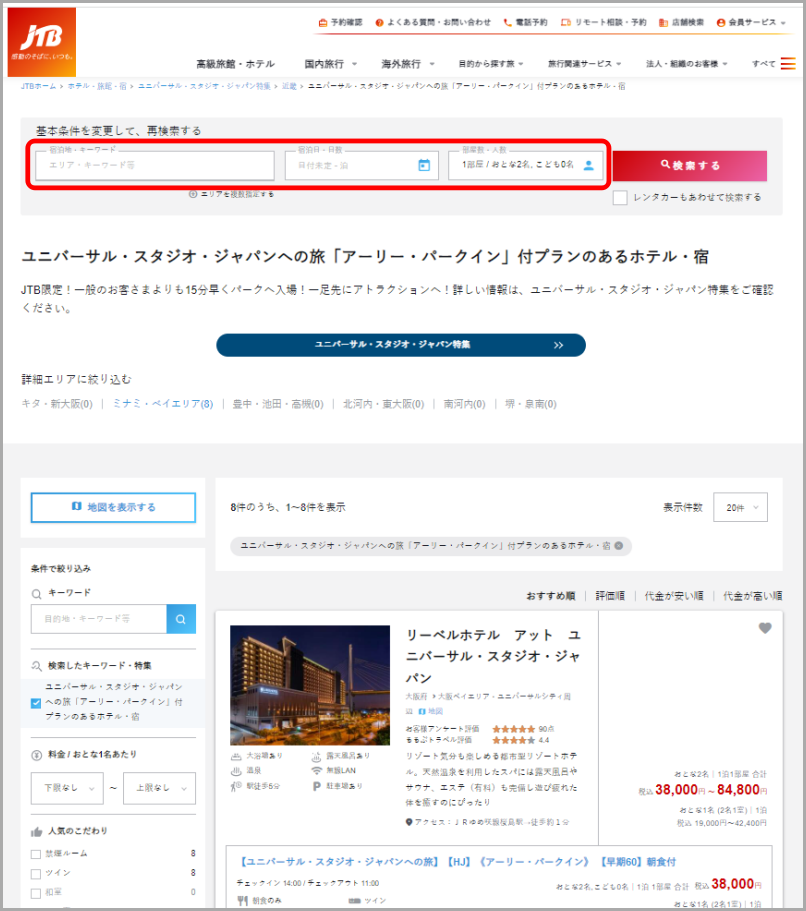Open よくある質問・お問い合わせ link
The image size is (806, 911).
433,23
